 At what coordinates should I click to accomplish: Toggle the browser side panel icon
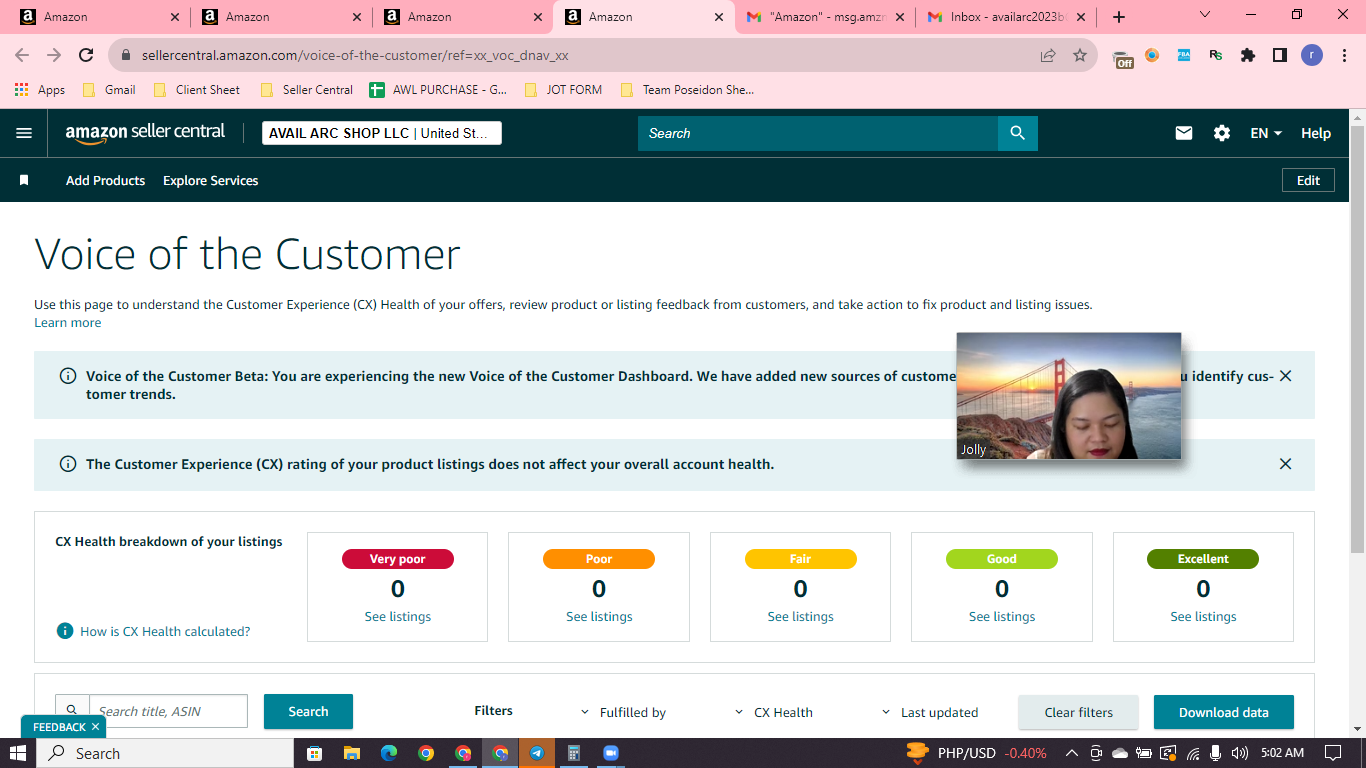1280,56
